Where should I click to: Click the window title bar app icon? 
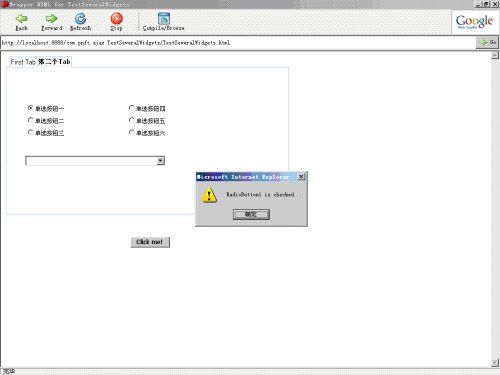pos(4,4)
